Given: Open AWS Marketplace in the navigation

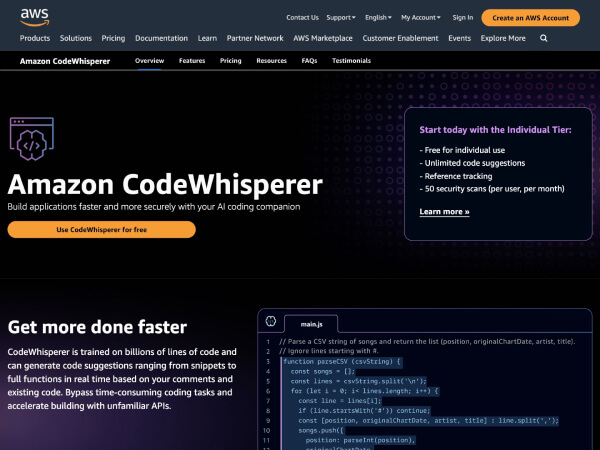Looking at the screenshot, I should point(323,38).
